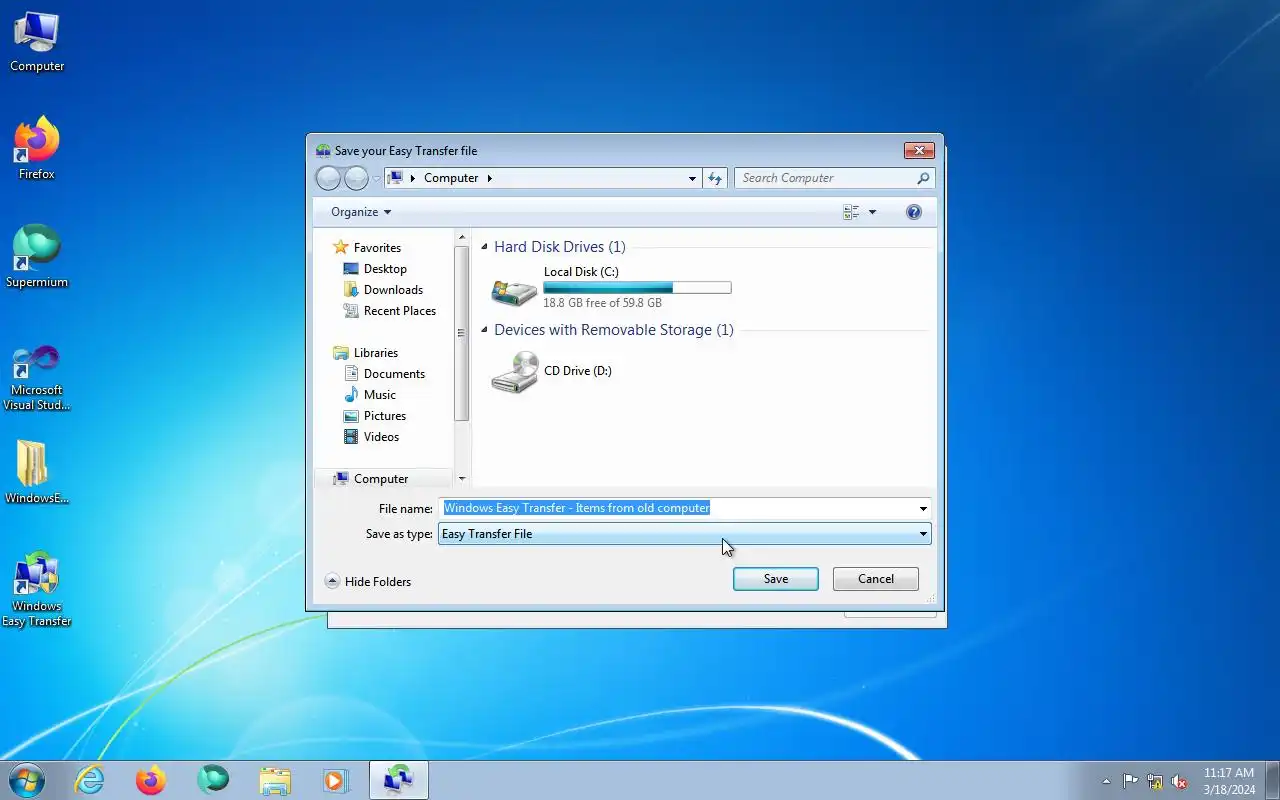The width and height of the screenshot is (1280, 800).
Task: Open the help question mark icon
Action: [913, 212]
